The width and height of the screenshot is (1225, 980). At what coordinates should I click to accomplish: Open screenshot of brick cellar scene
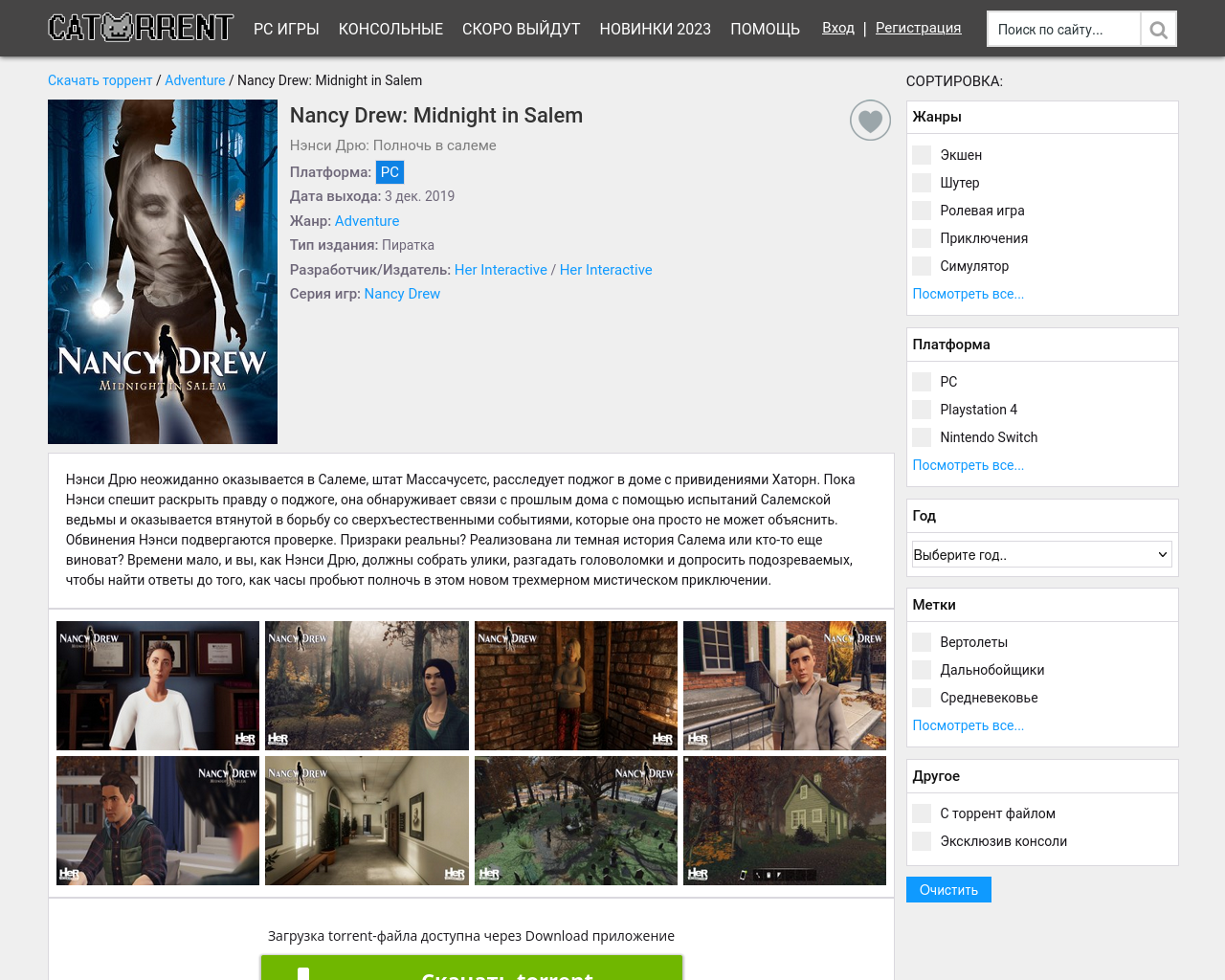point(576,685)
